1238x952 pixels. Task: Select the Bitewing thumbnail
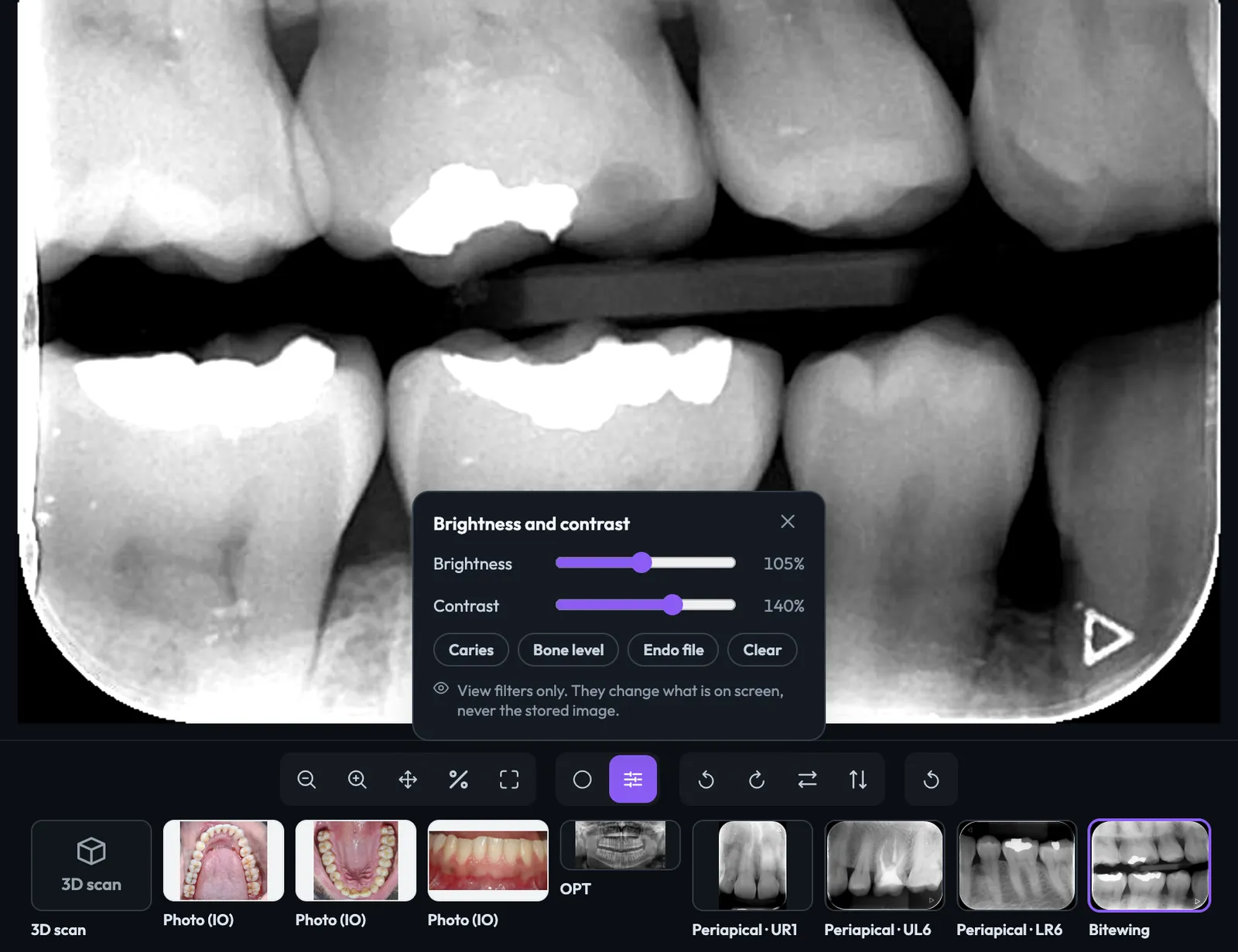(1150, 865)
